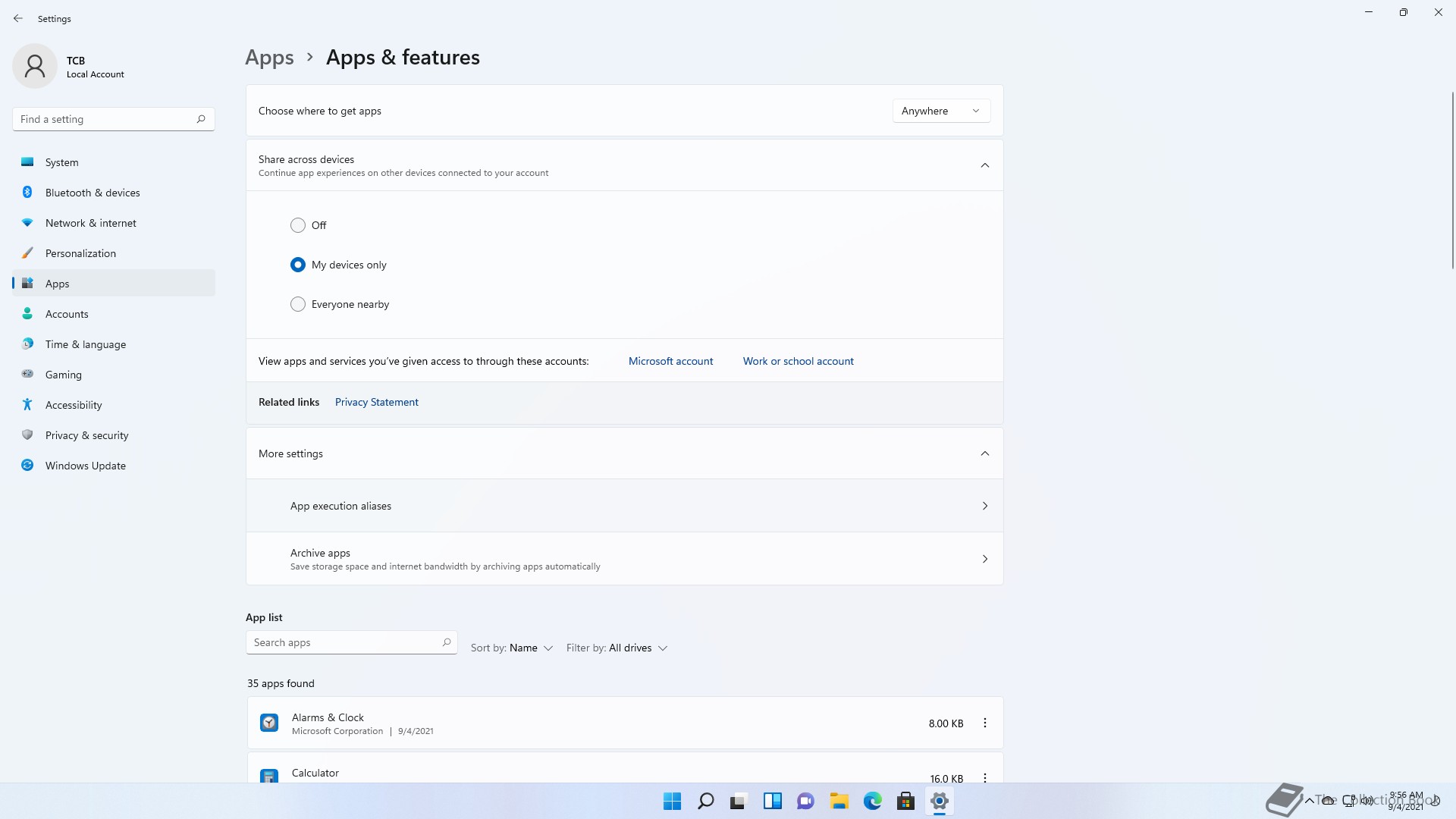The height and width of the screenshot is (819, 1456).
Task: Open Microsoft Store from the taskbar
Action: click(905, 802)
